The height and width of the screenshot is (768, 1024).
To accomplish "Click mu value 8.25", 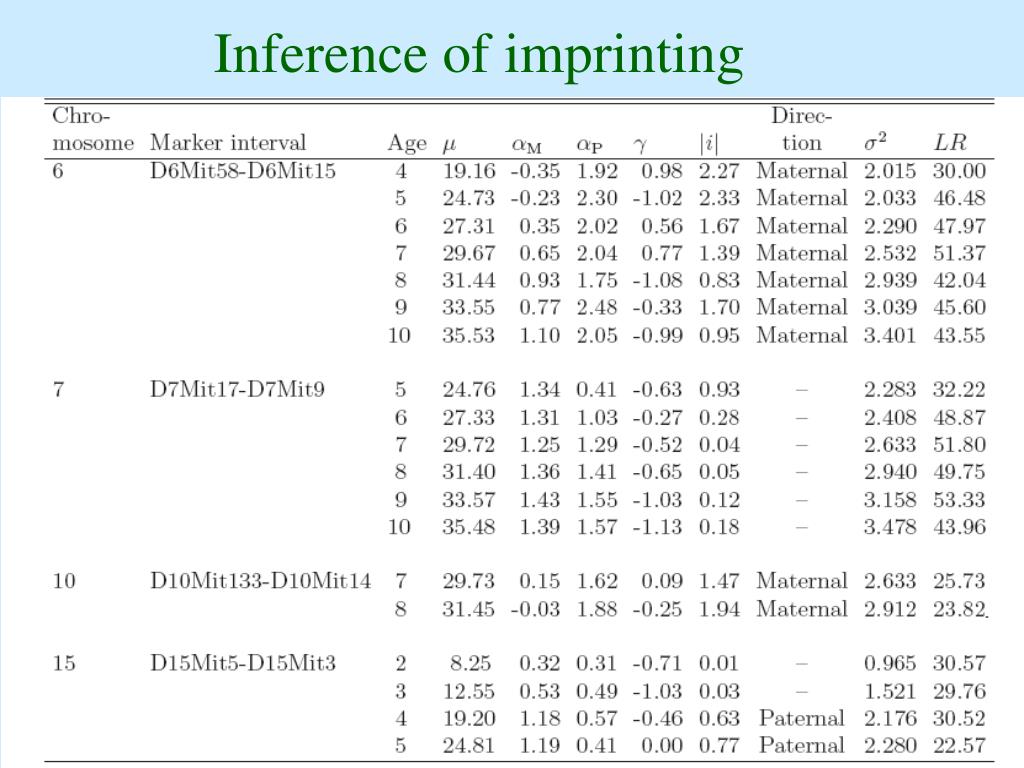I will click(470, 663).
